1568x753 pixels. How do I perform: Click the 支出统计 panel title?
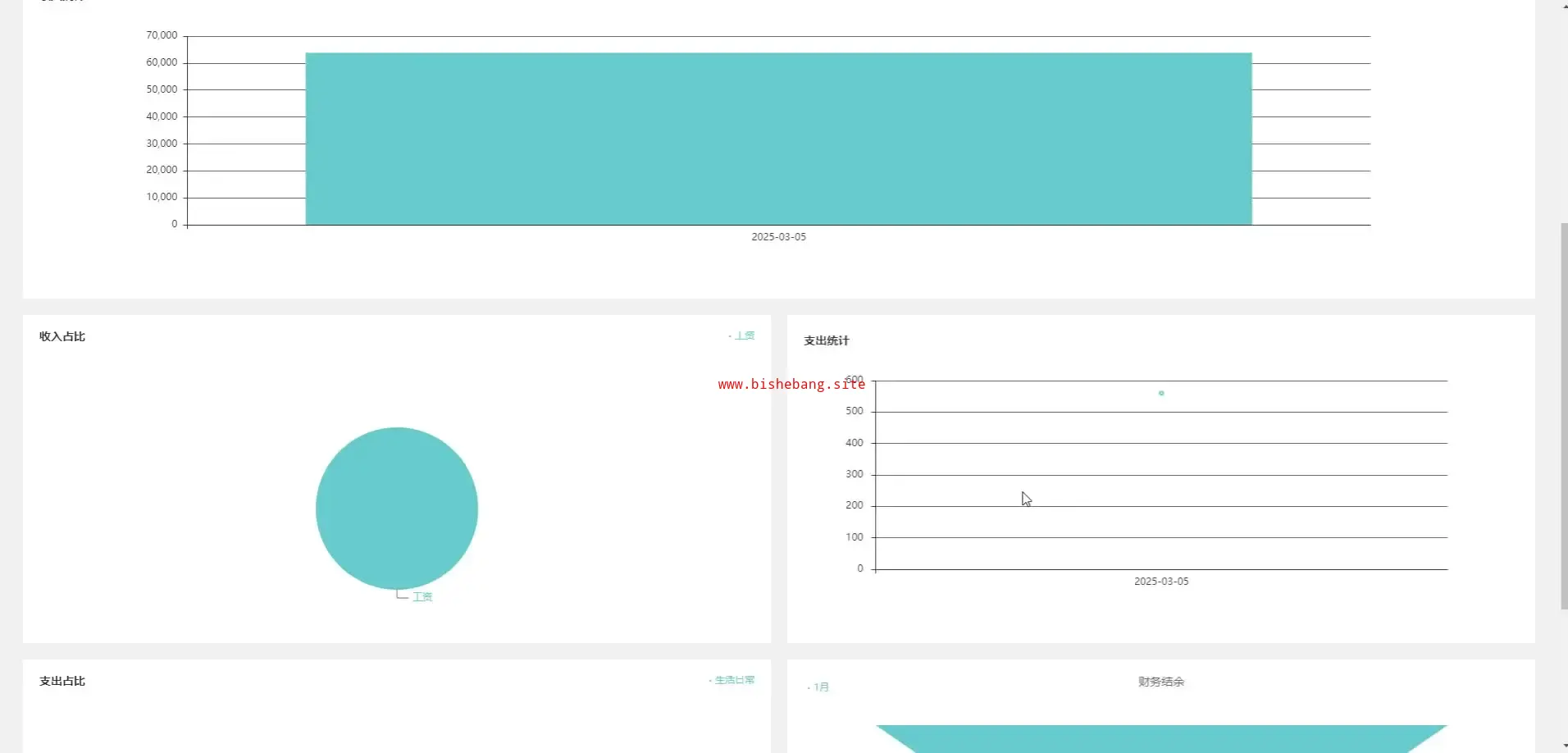point(827,340)
